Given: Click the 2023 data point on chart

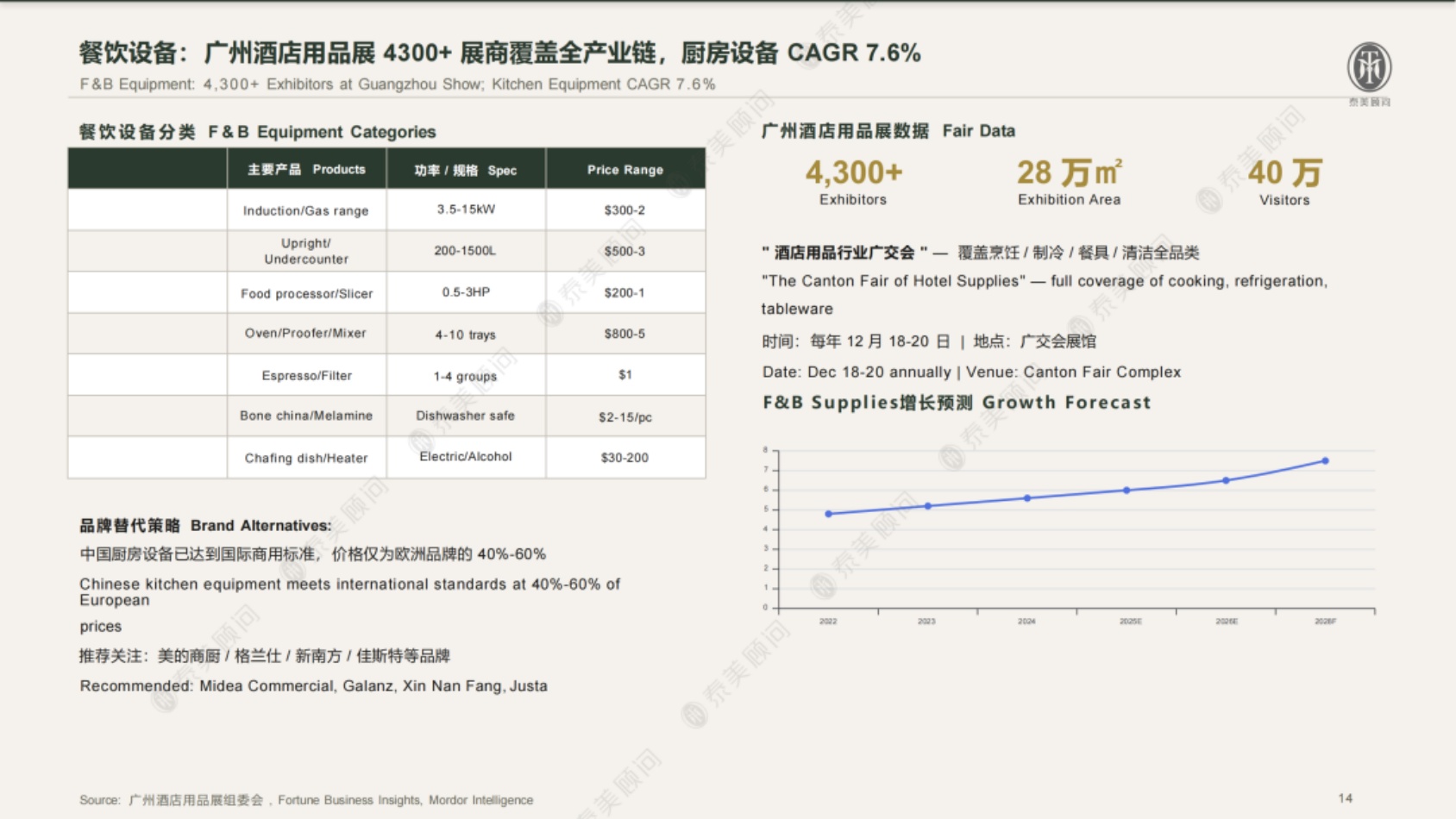Looking at the screenshot, I should (928, 506).
